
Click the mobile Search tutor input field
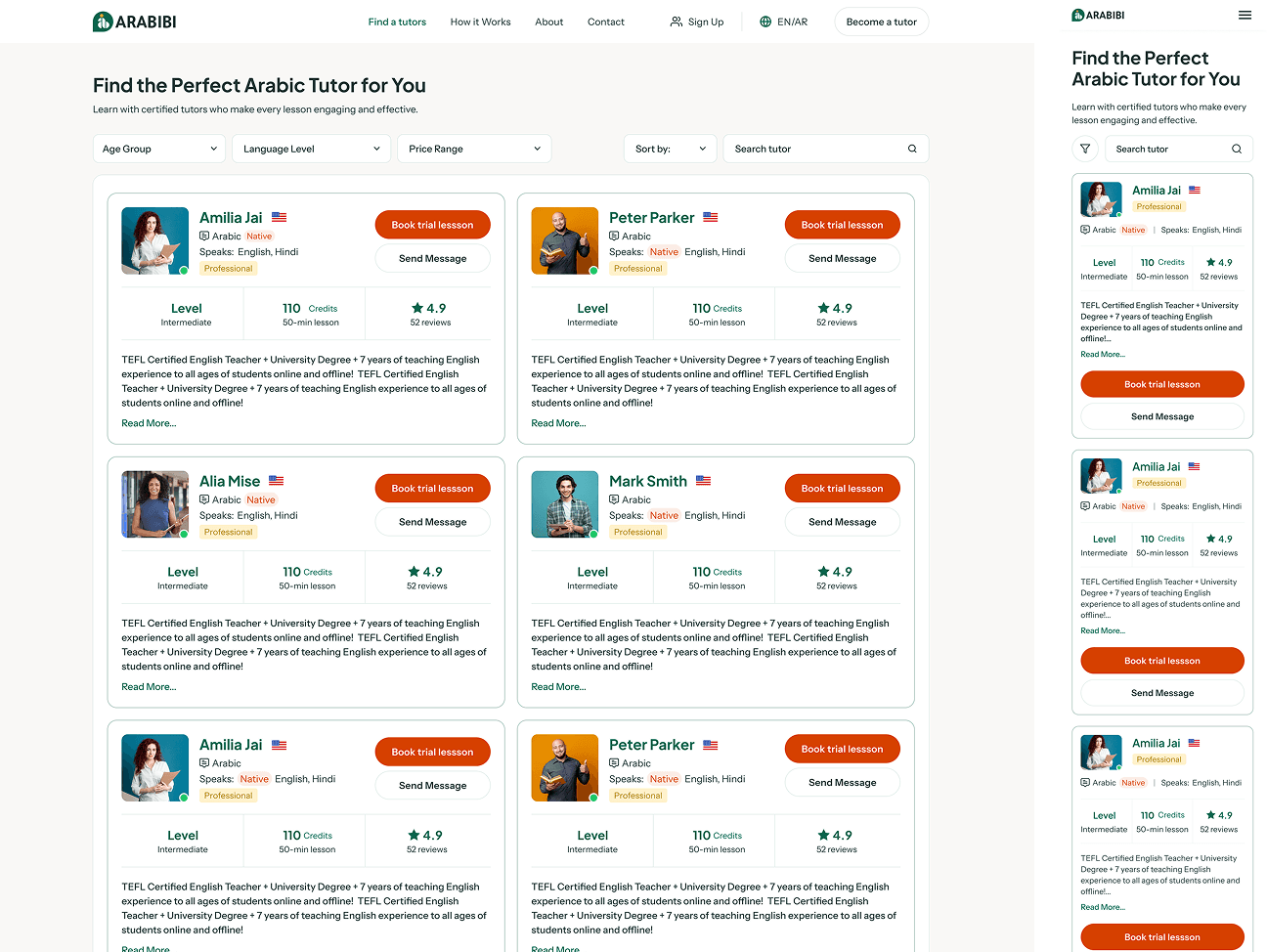(x=1179, y=149)
